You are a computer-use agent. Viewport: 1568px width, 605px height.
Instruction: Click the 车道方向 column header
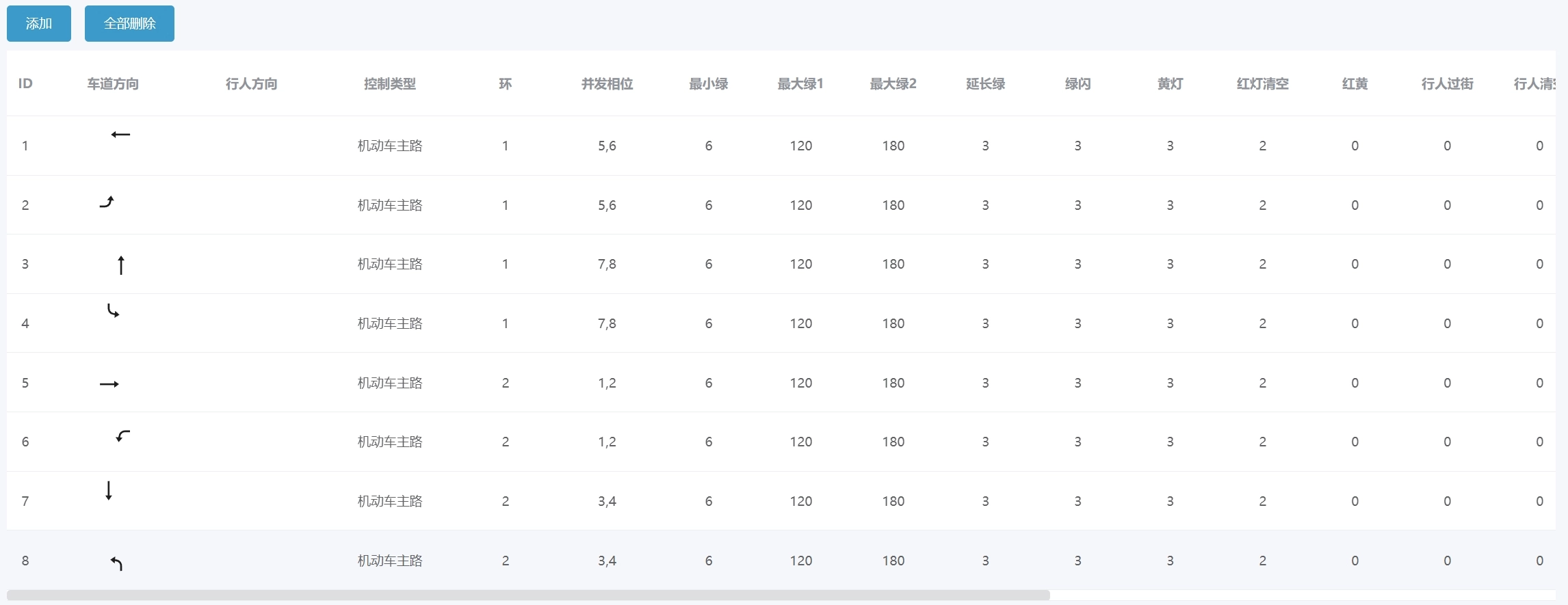(113, 84)
